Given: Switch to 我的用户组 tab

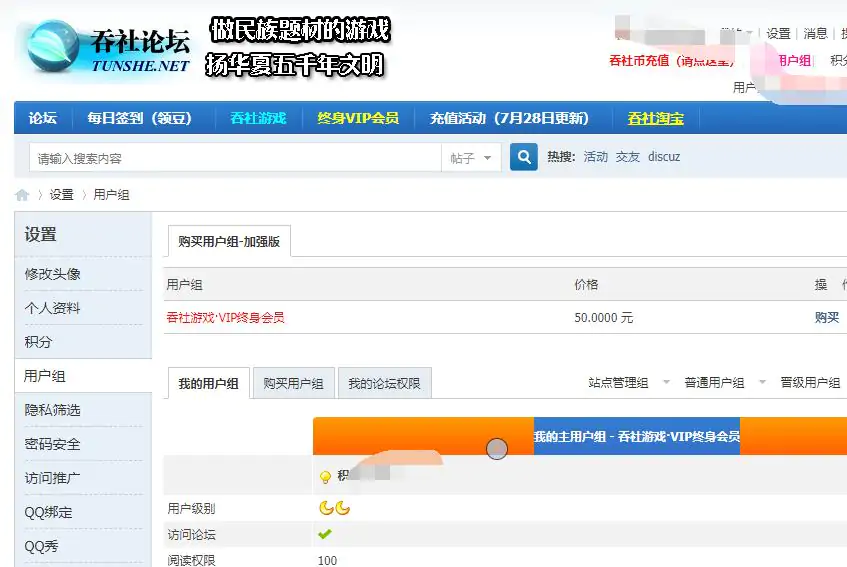Looking at the screenshot, I should click(x=209, y=383).
